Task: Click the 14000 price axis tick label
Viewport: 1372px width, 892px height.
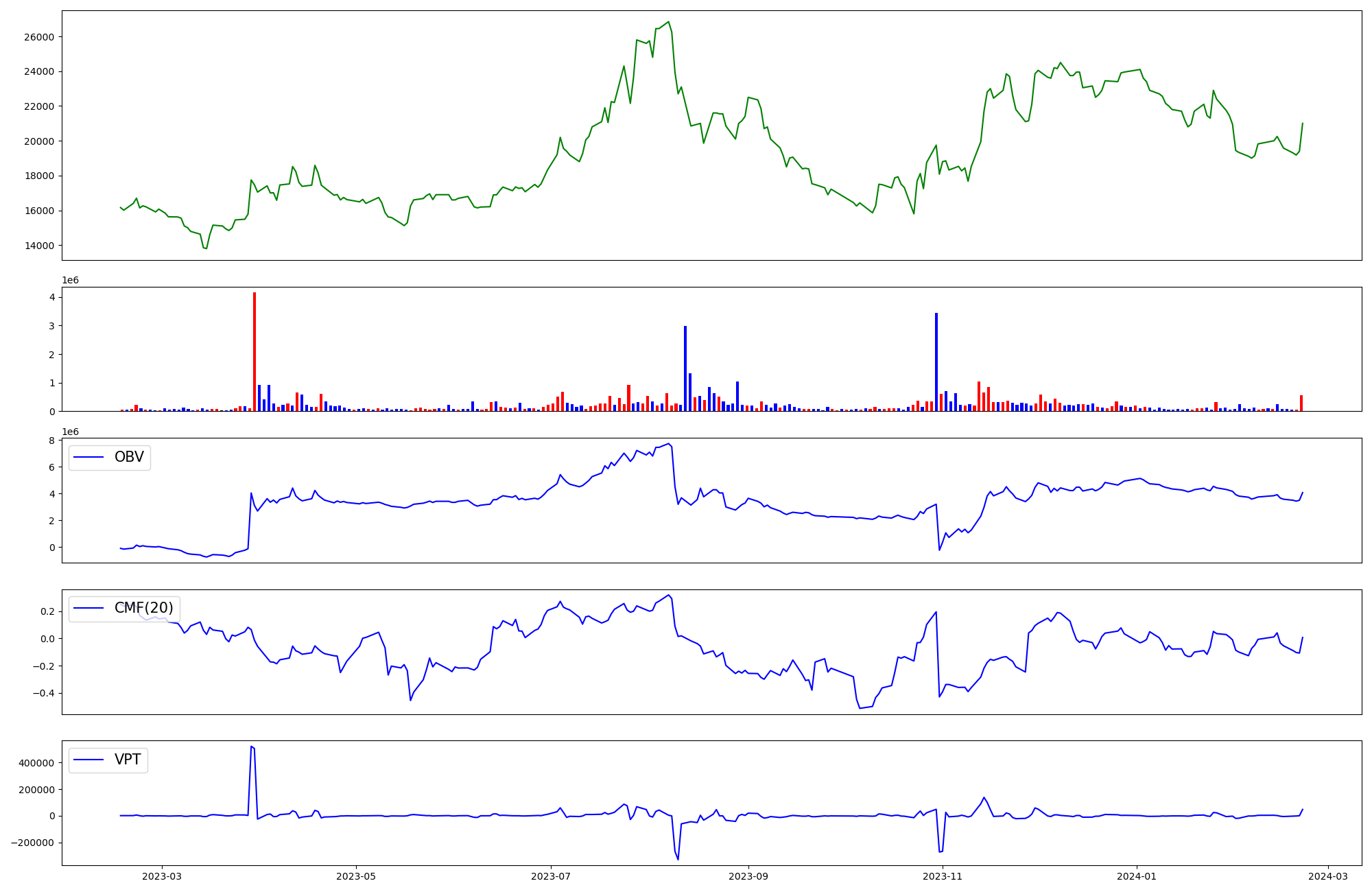Action: tap(39, 246)
